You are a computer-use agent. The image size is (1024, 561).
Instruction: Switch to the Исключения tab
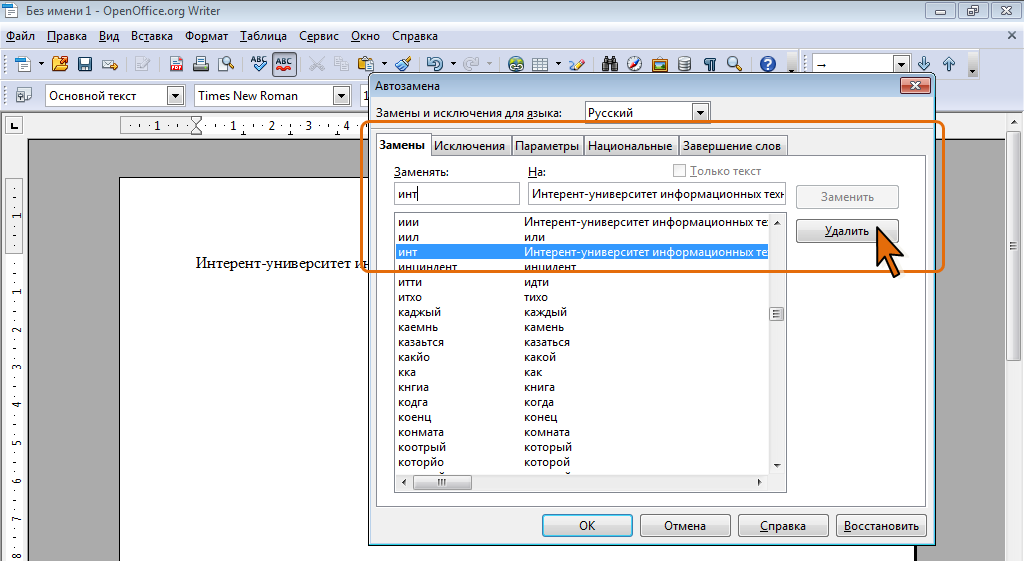coord(470,146)
